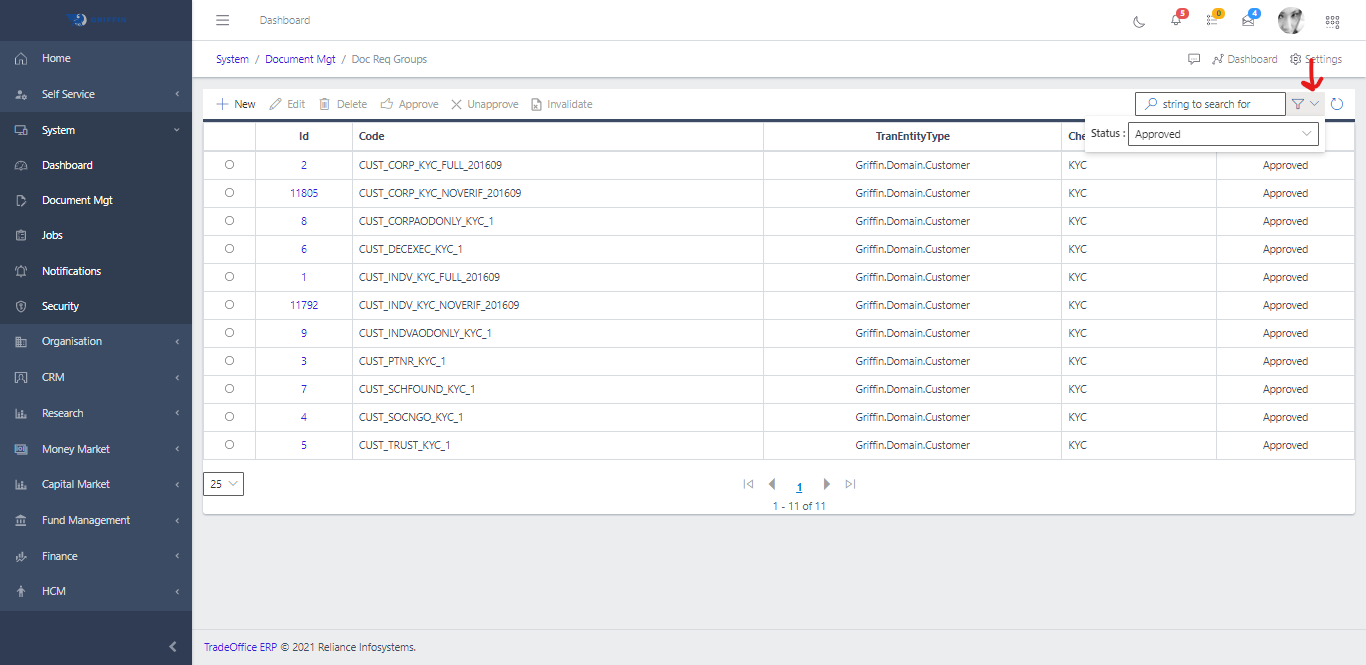
Task: Collapse the sidebar with the hamburger icon
Action: pos(222,20)
